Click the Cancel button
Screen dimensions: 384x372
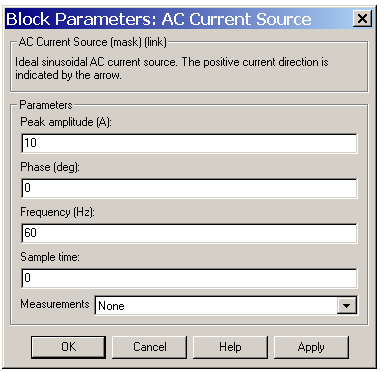coord(149,347)
